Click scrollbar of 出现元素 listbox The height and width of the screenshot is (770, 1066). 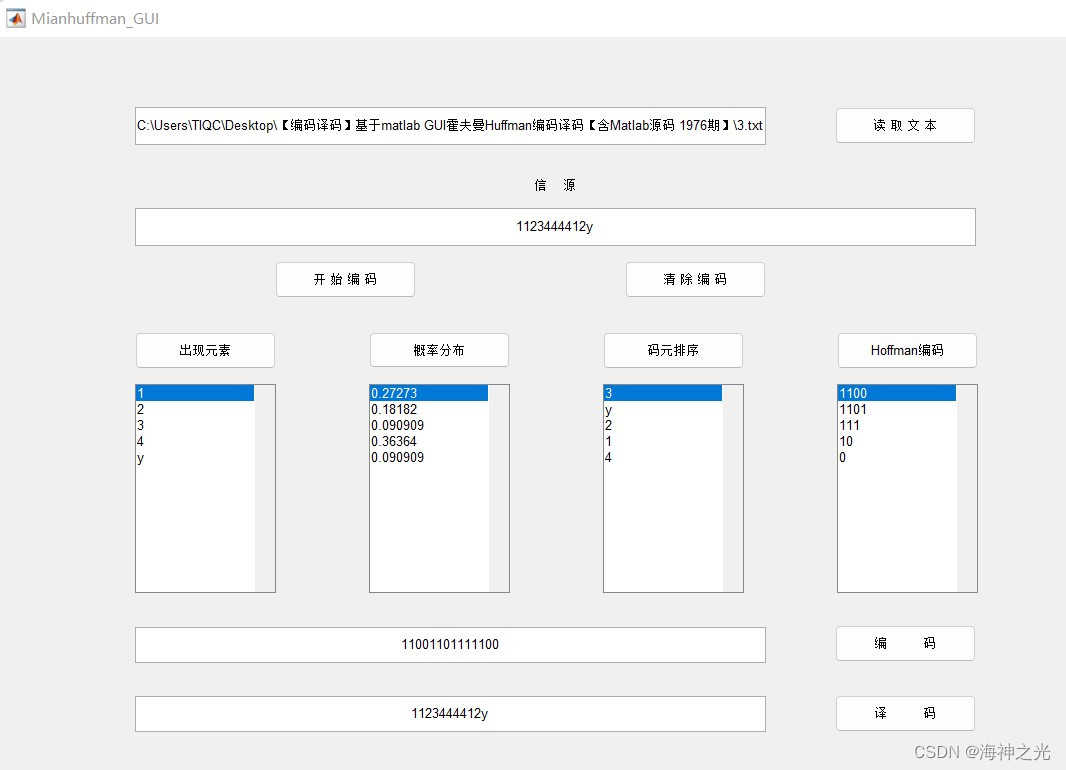pos(264,489)
